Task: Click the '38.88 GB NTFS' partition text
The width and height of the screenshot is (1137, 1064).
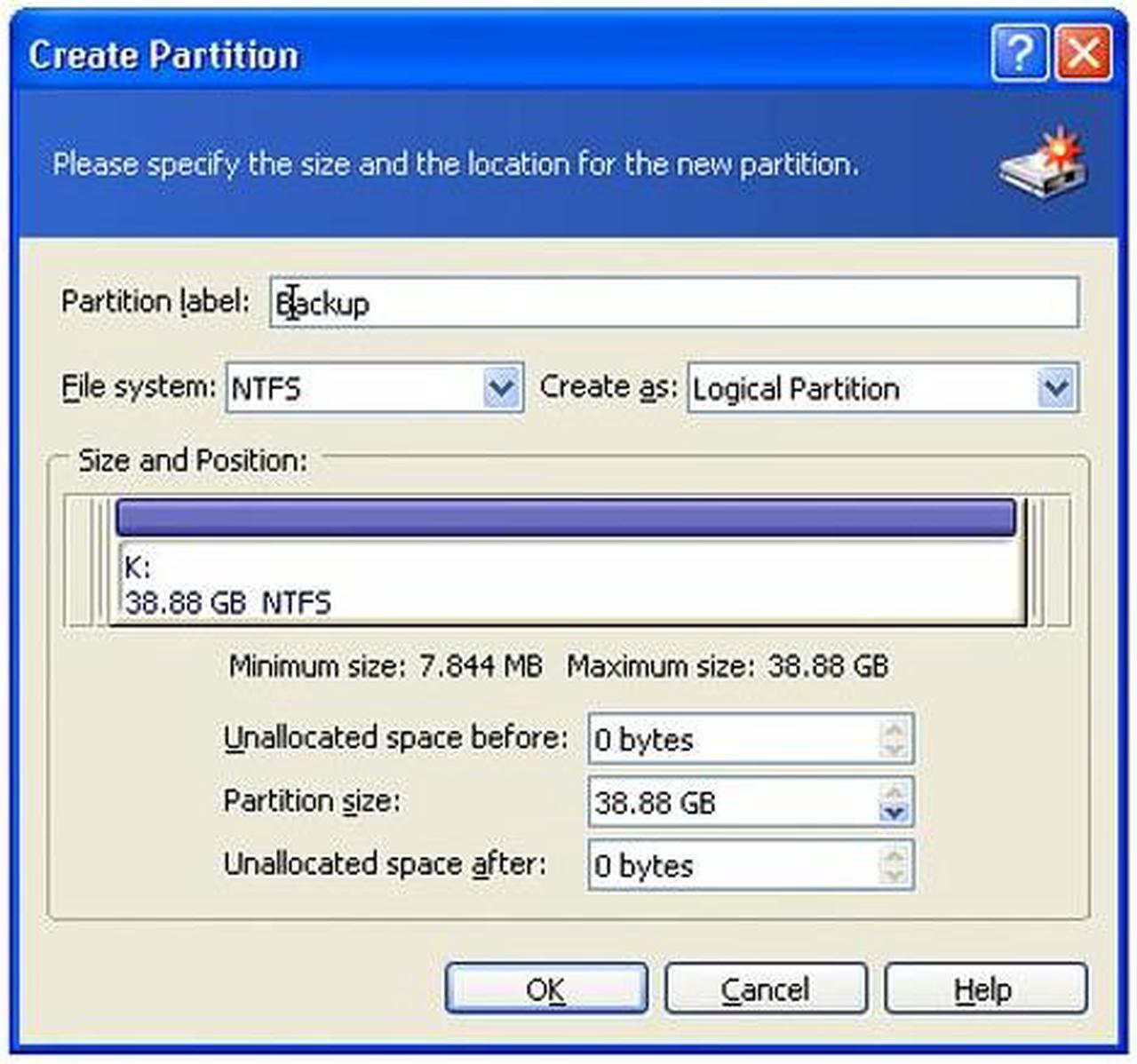Action: 228,603
